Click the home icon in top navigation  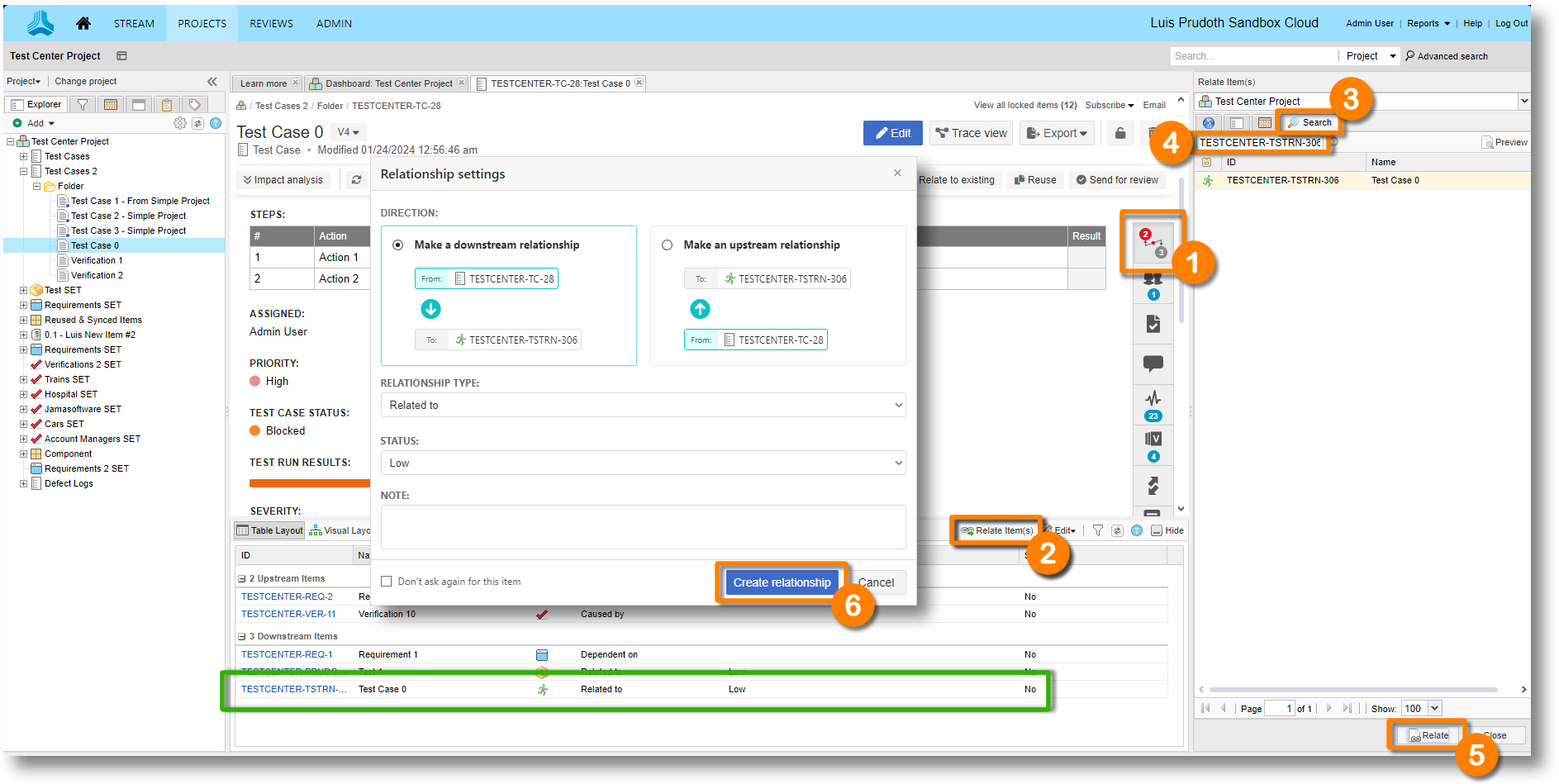pos(83,23)
